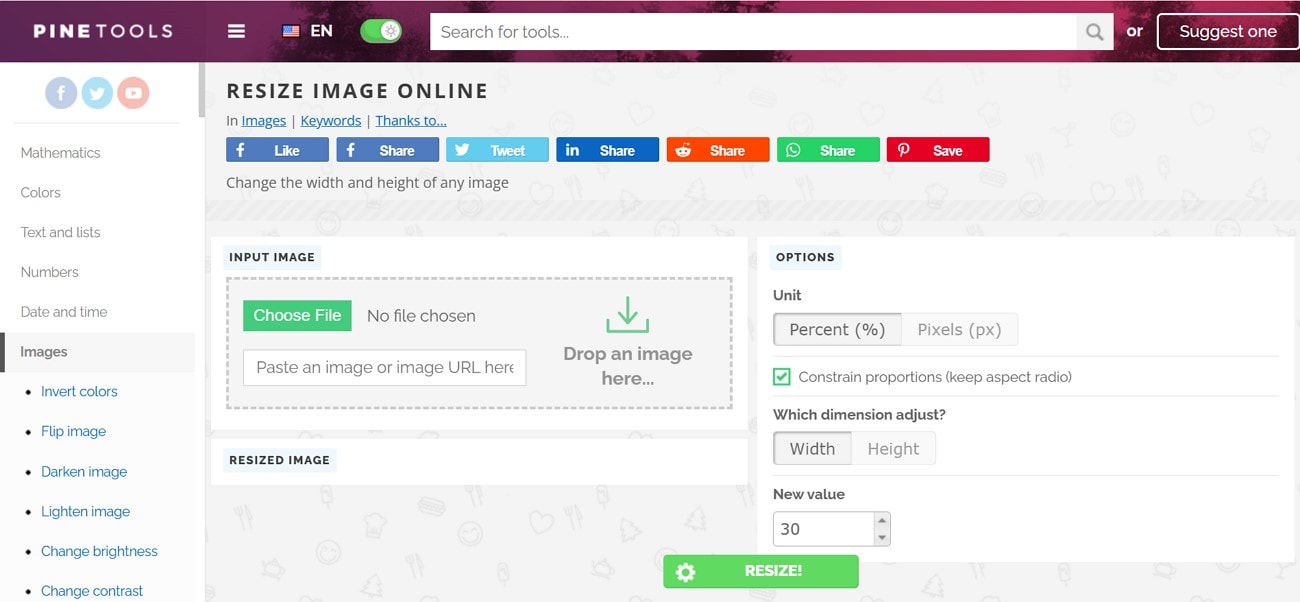1300x602 pixels.
Task: Open the Text and lists category
Action: tap(60, 233)
